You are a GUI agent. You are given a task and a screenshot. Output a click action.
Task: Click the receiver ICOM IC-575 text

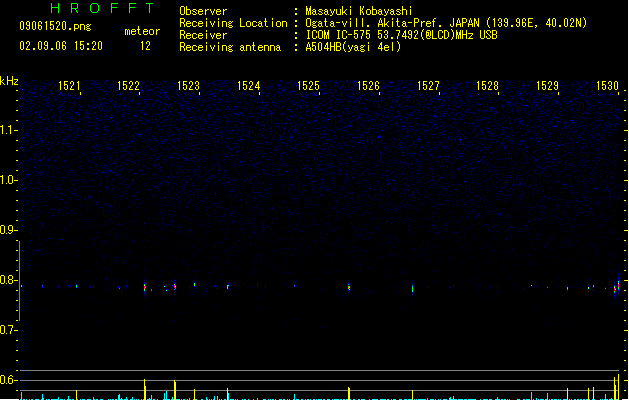click(338, 35)
